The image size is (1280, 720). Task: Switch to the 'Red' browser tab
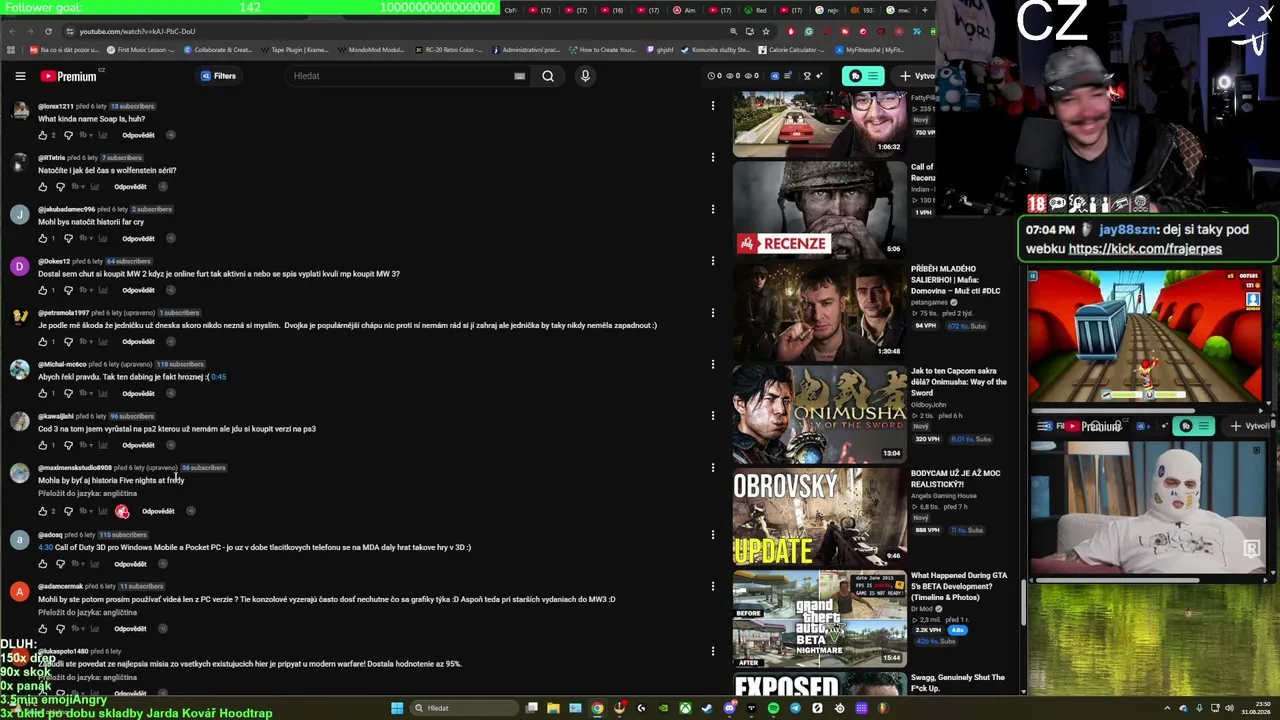coord(756,10)
